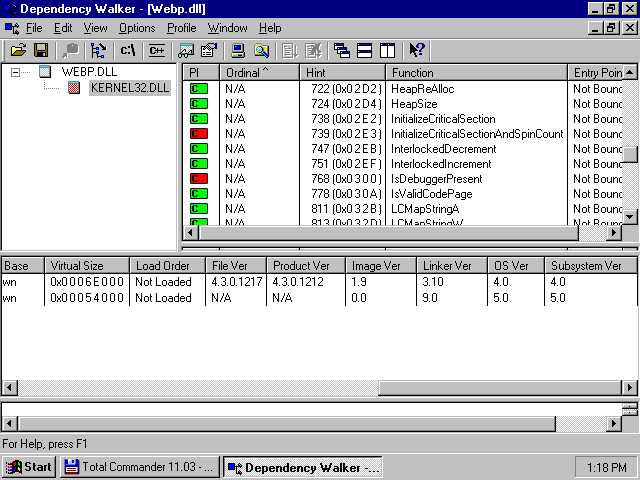Click the Open file toolbar icon

pyautogui.click(x=19, y=51)
